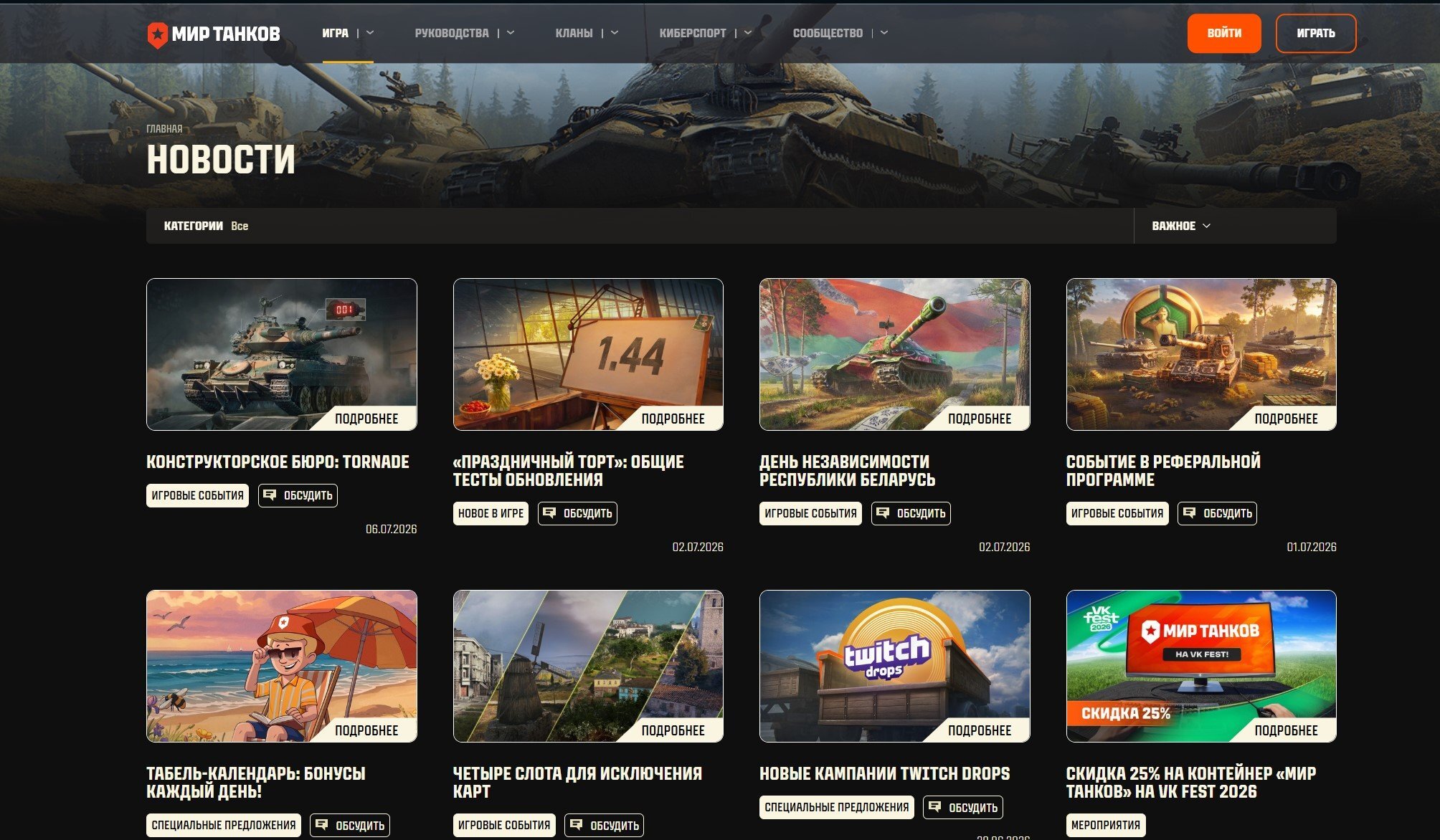Image resolution: width=1440 pixels, height=840 pixels.
Task: Open the Руководства menu
Action: (x=452, y=33)
